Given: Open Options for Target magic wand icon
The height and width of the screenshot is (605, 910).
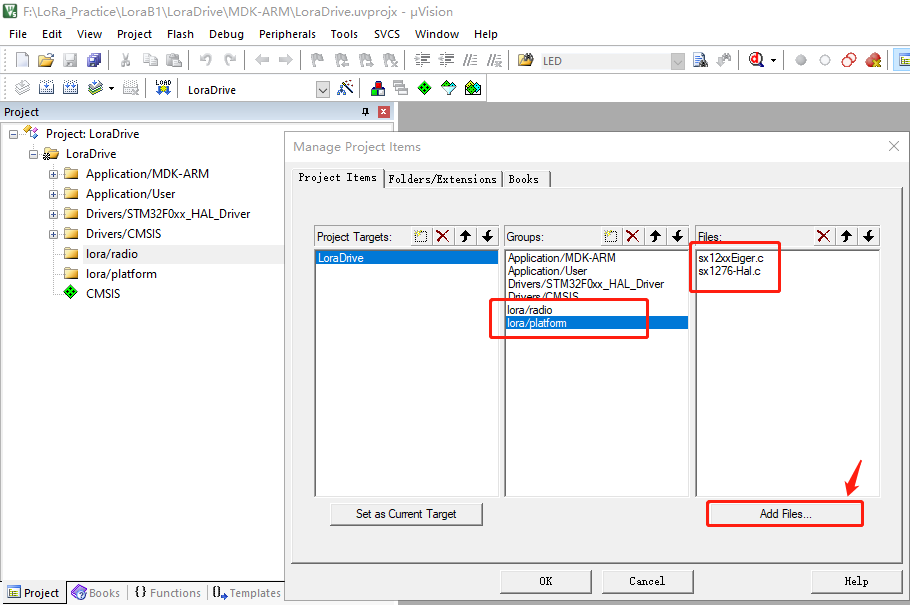Looking at the screenshot, I should click(x=345, y=88).
